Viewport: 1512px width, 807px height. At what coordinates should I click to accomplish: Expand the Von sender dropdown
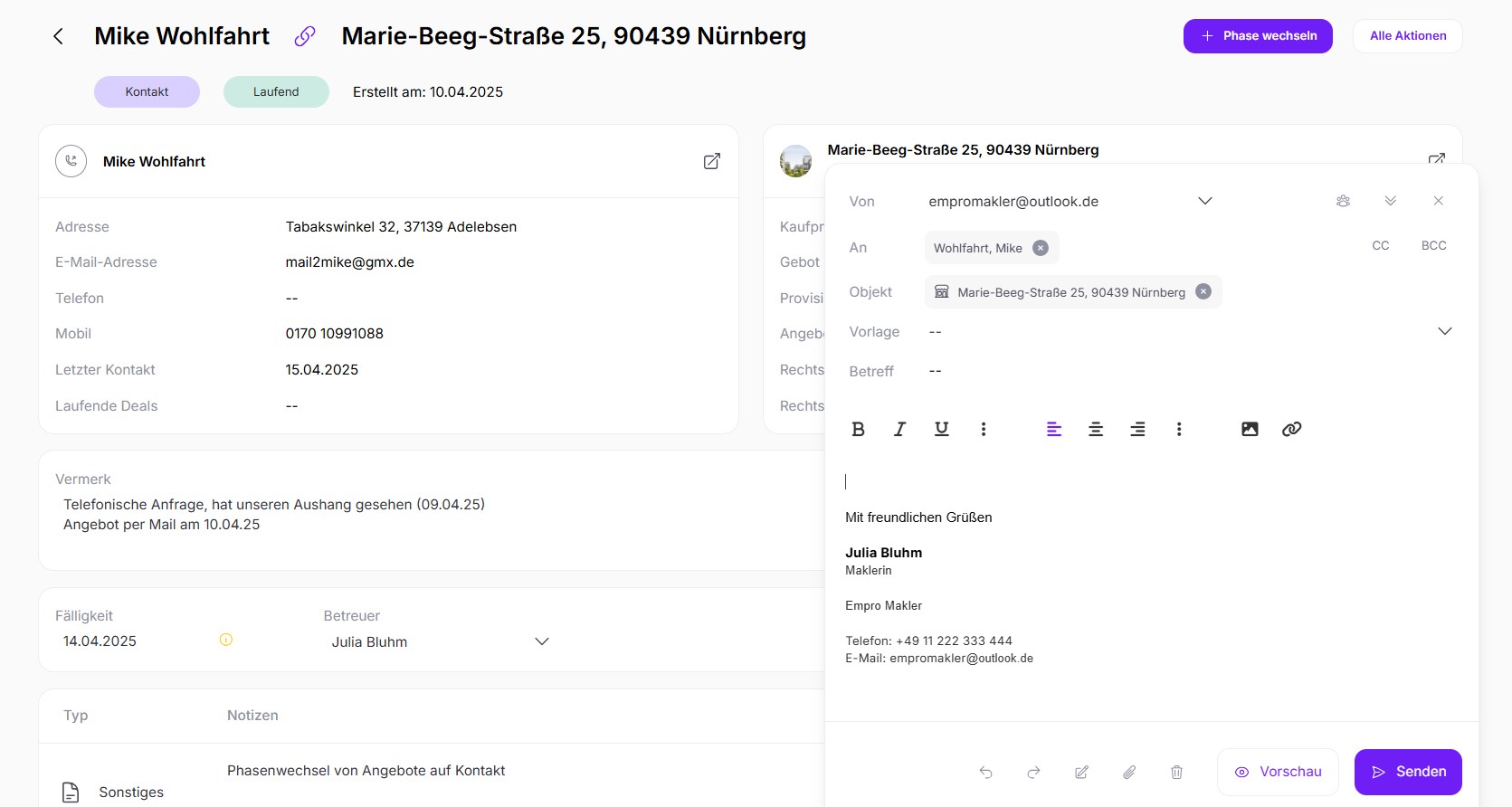pyautogui.click(x=1205, y=201)
